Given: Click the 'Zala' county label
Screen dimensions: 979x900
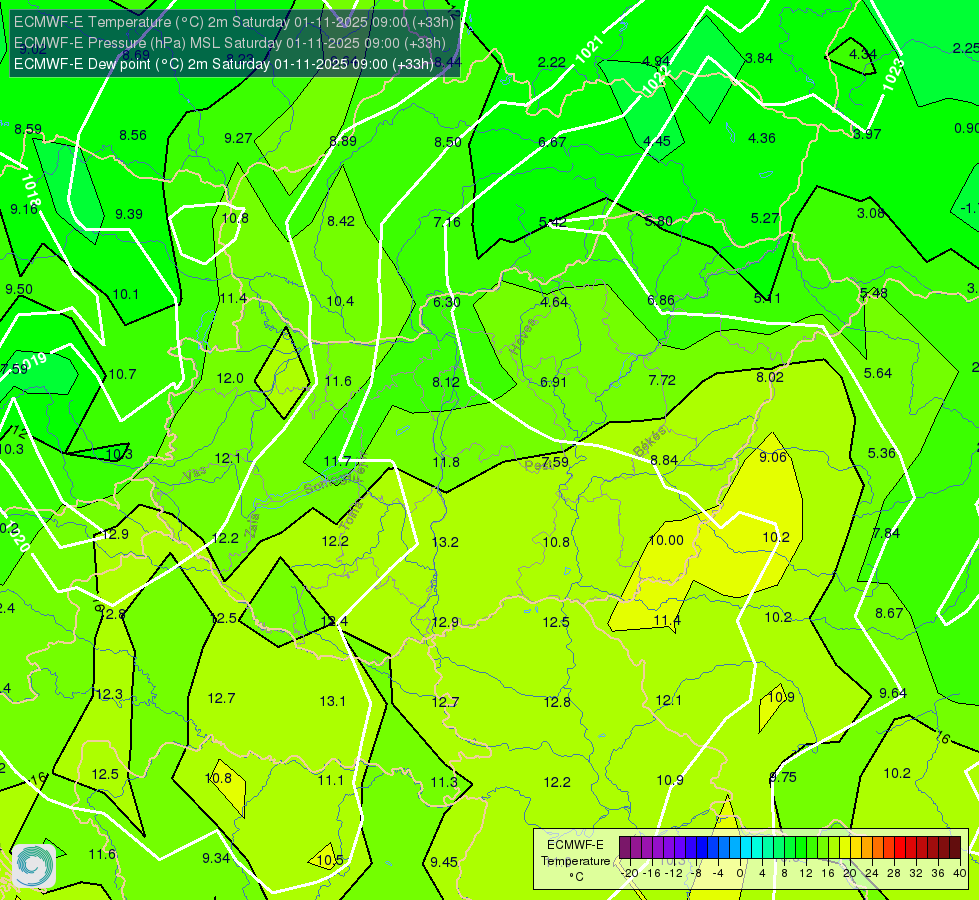Looking at the screenshot, I should [252, 525].
